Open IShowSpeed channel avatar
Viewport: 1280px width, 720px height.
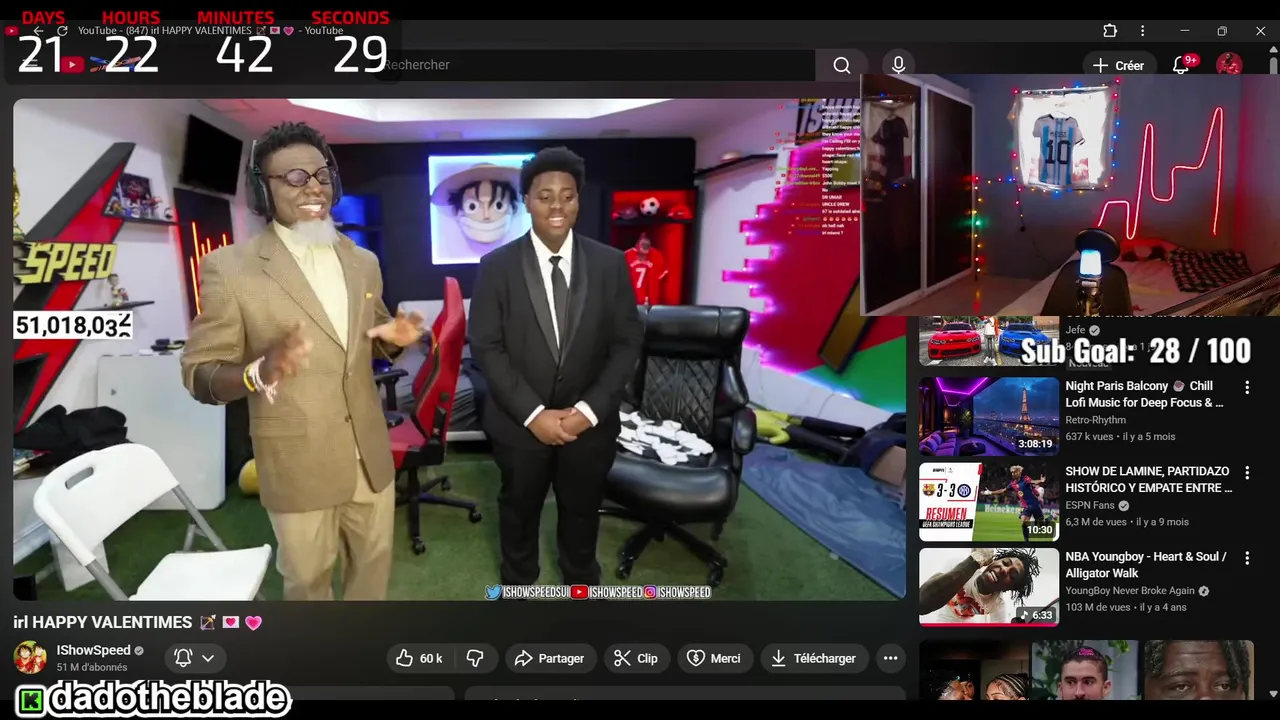tap(30, 658)
